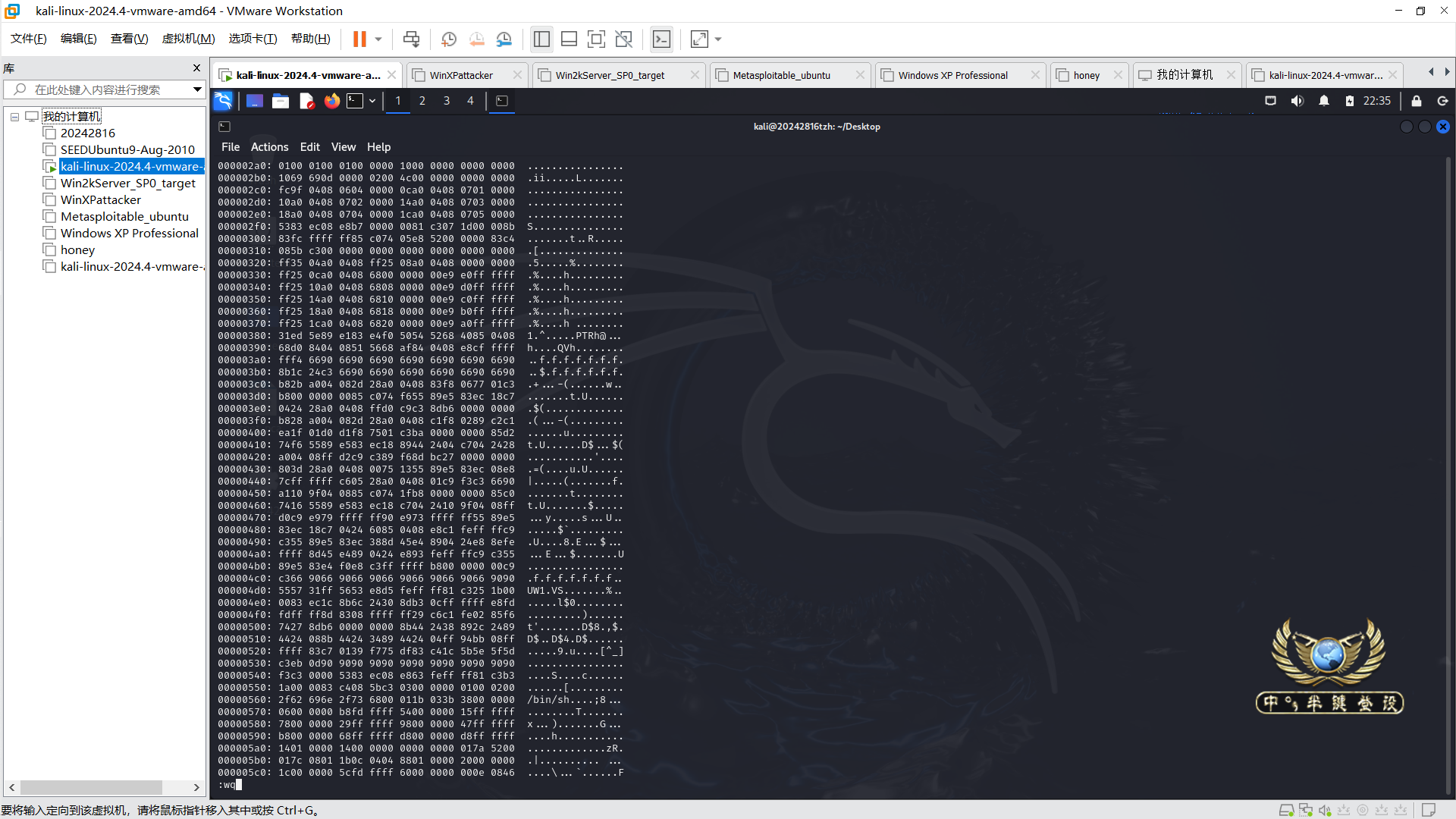Toggle the console view button

pyautogui.click(x=661, y=39)
